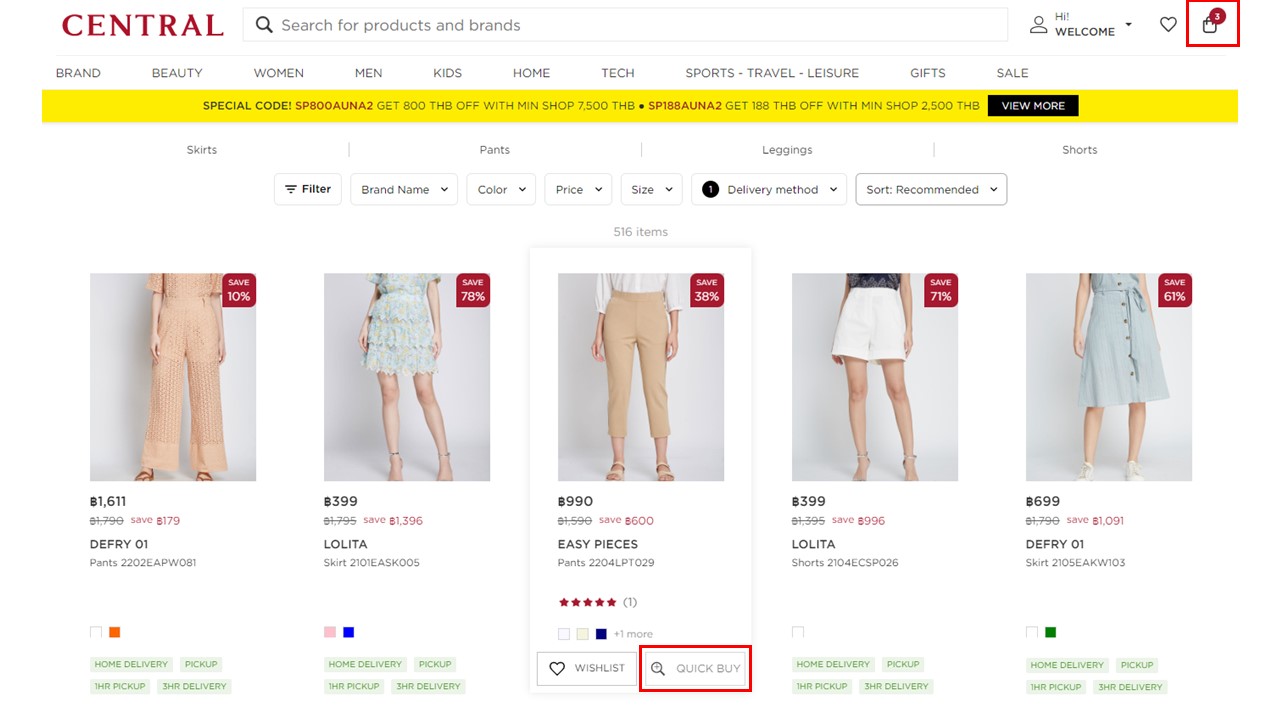The image size is (1280, 720).
Task: Click the user account profile icon
Action: coord(1039,25)
